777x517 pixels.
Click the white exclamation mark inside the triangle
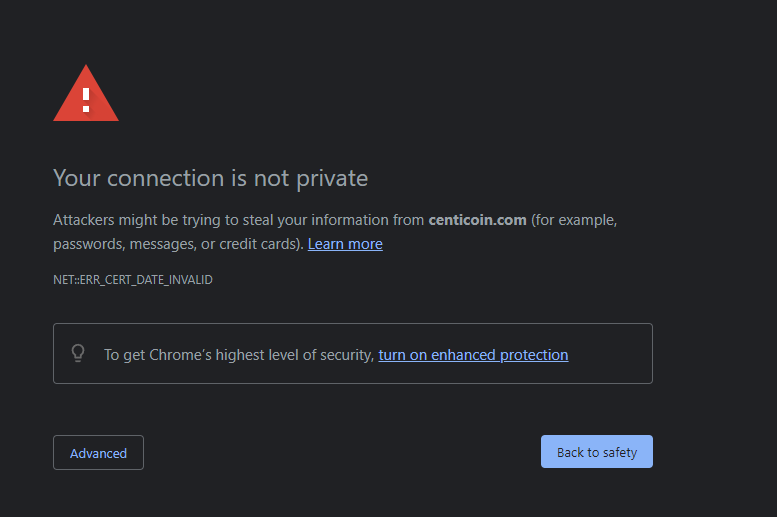click(86, 100)
